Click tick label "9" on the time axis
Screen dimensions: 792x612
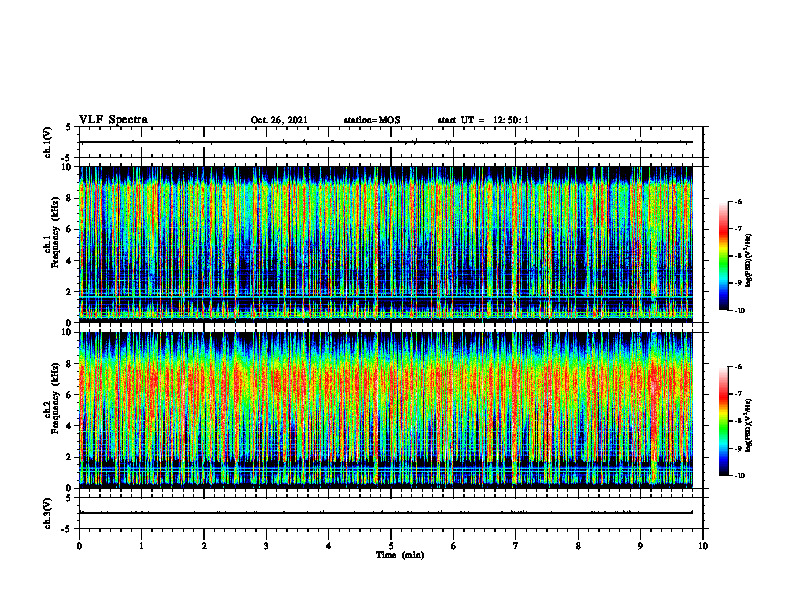click(x=640, y=546)
